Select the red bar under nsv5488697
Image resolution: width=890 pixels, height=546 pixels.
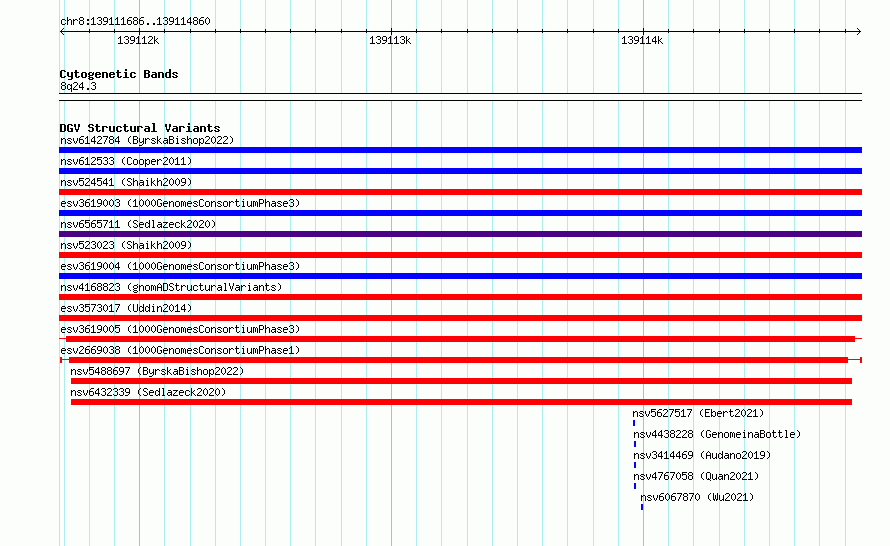461,381
